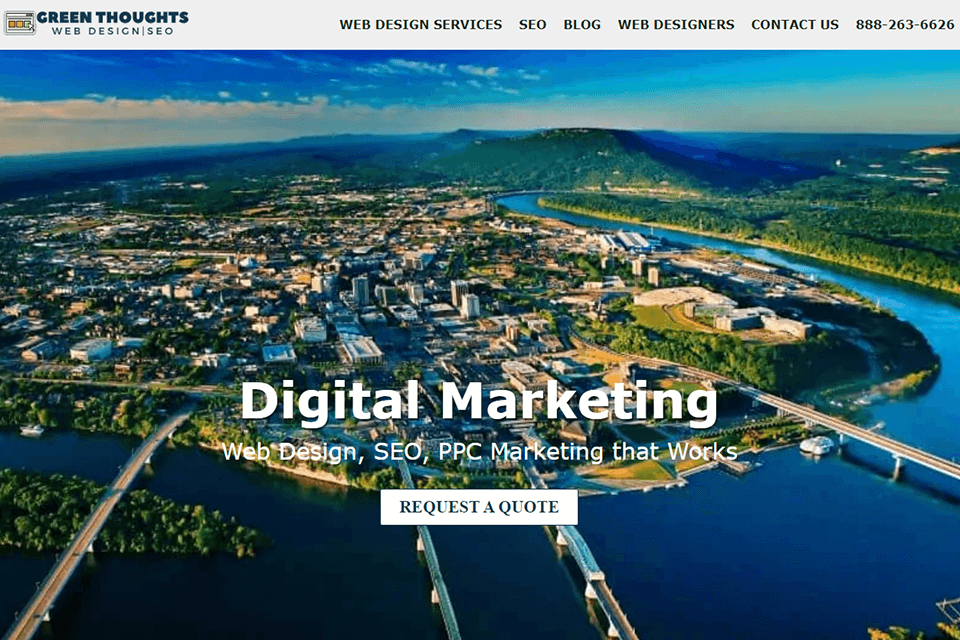Click the word Marketing in the headline
This screenshot has width=960, height=640.
click(x=579, y=402)
